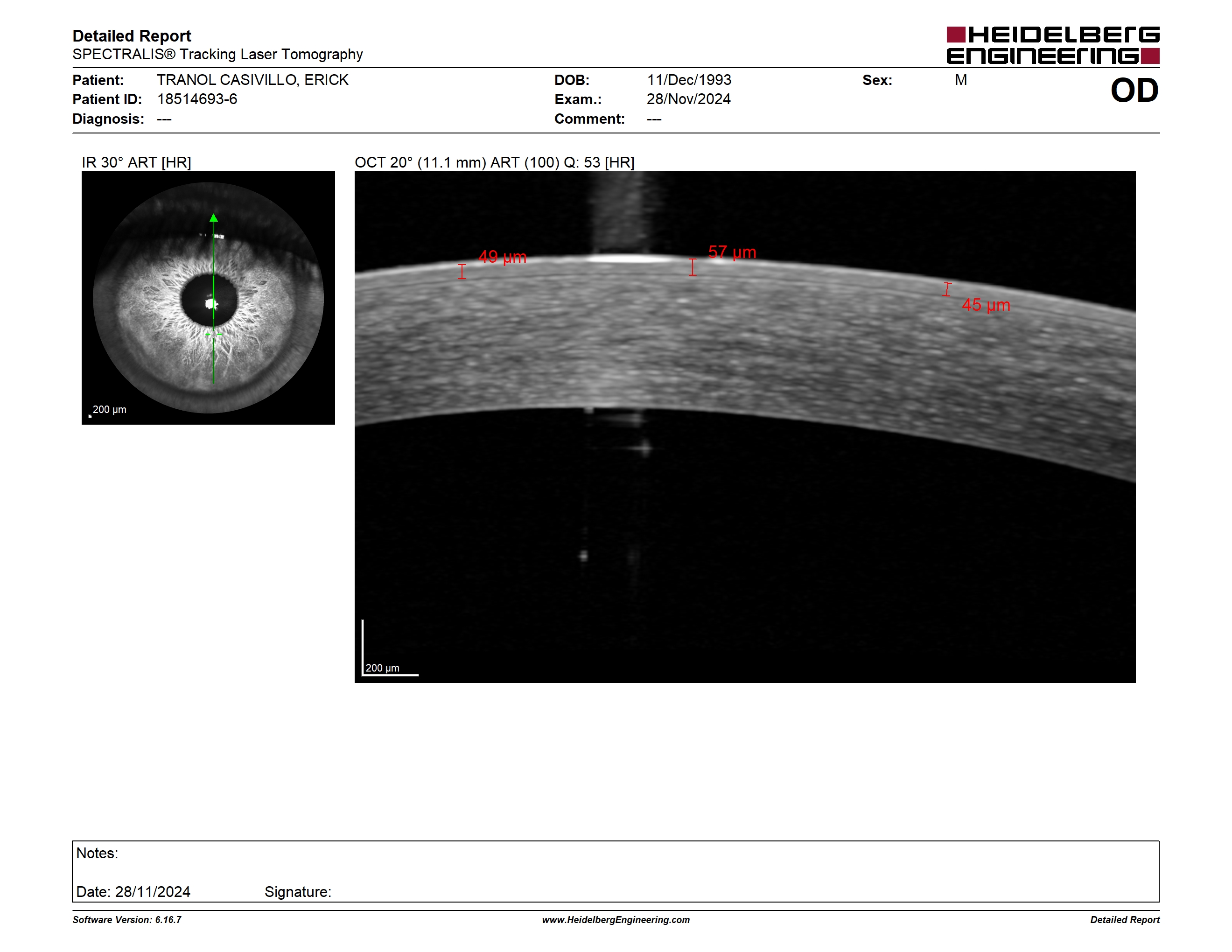Click the IR 30° ART [HR] caption
The width and height of the screenshot is (1232, 952).
click(x=137, y=162)
